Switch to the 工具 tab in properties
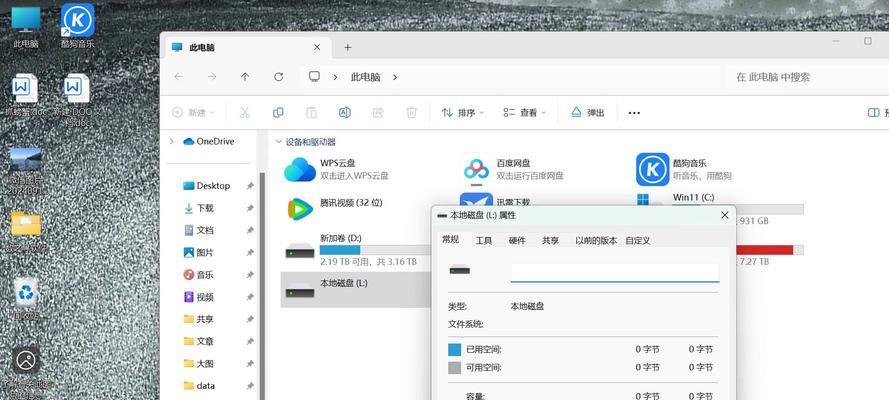This screenshot has height=400, width=889. coord(483,240)
